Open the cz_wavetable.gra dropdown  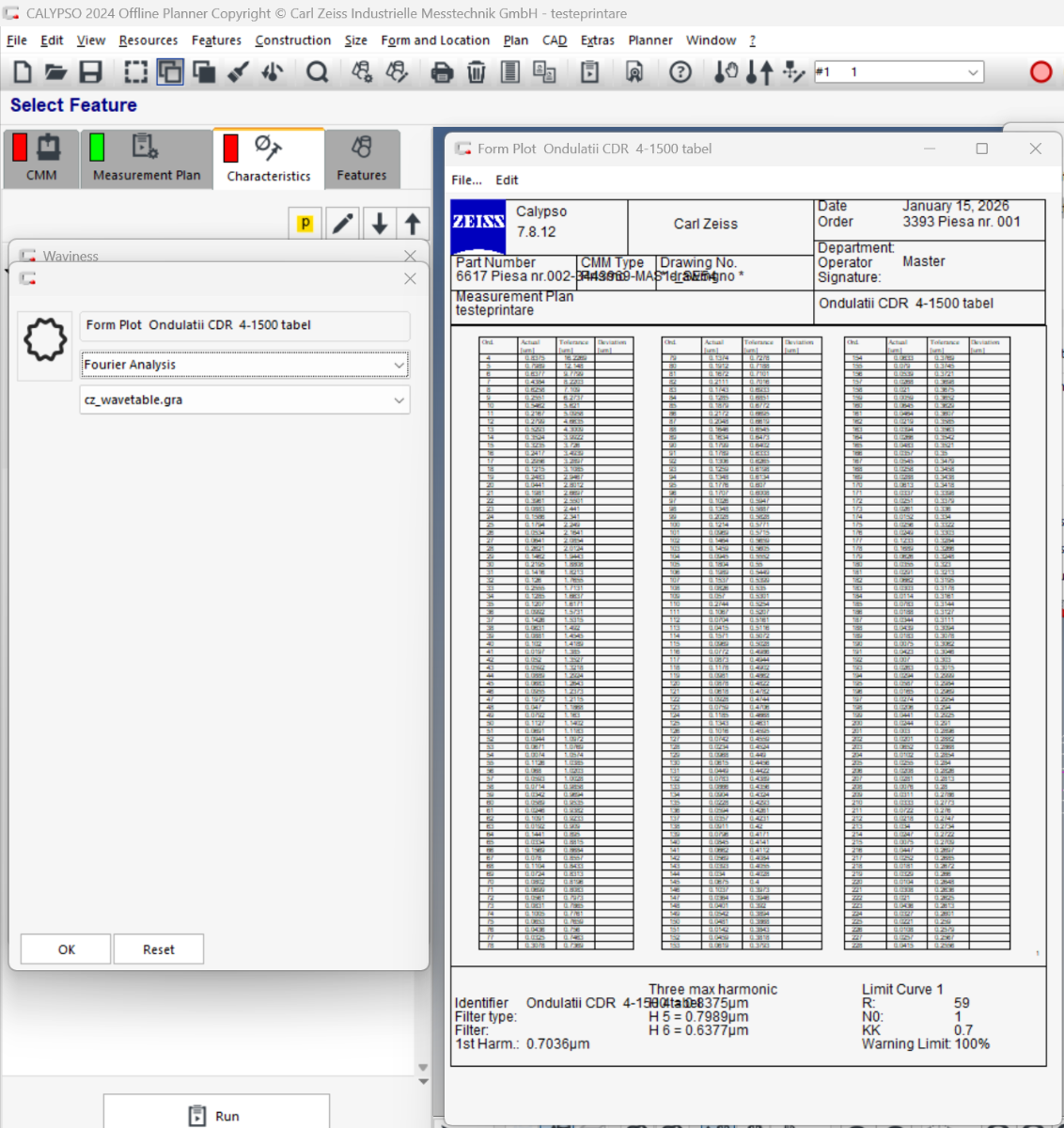399,400
